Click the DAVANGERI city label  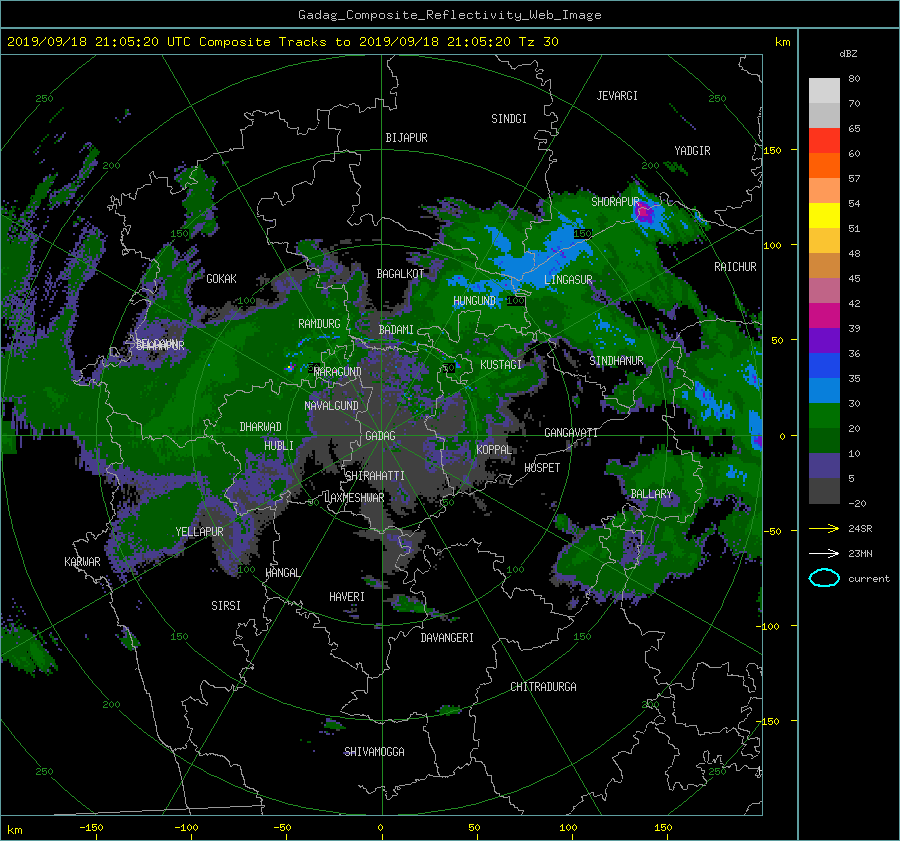pyautogui.click(x=447, y=638)
